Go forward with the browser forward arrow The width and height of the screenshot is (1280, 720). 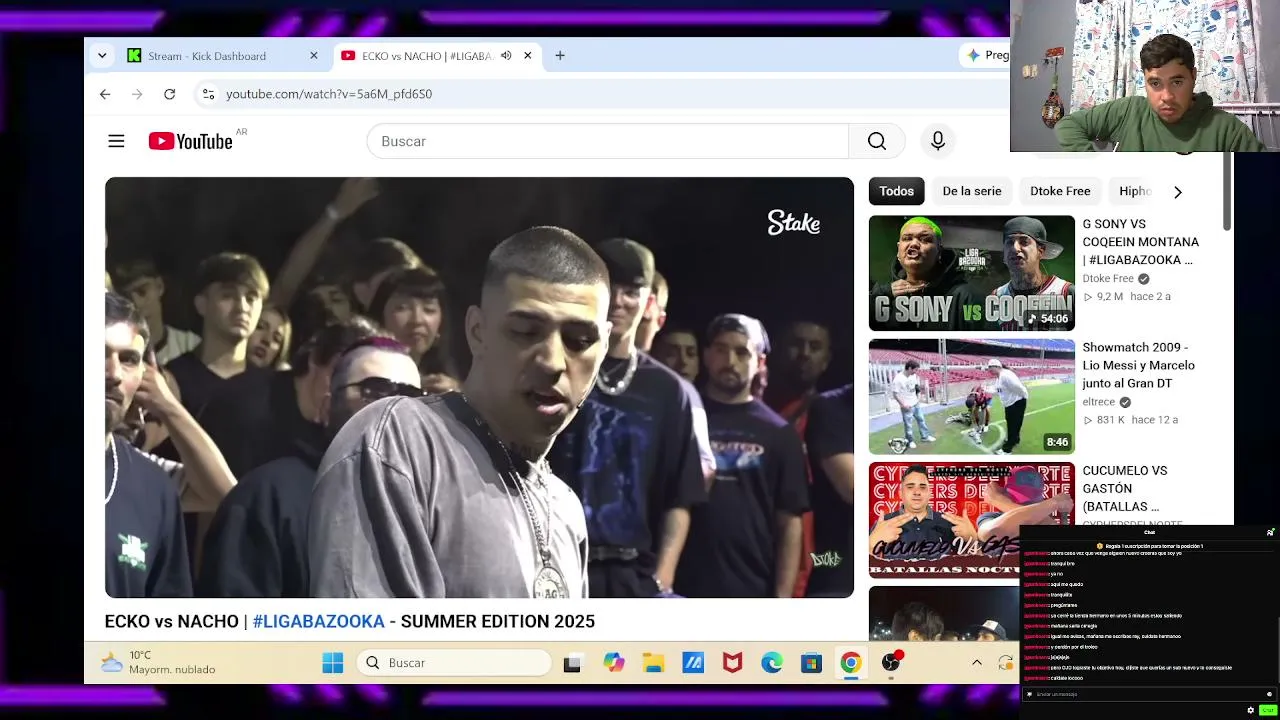tap(137, 94)
